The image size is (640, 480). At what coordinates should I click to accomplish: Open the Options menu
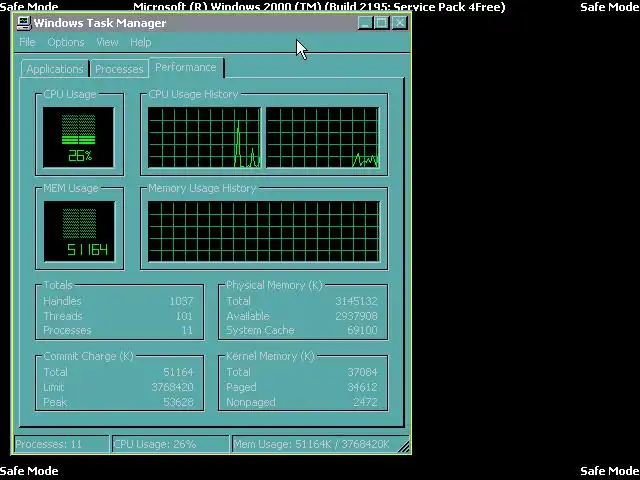pyautogui.click(x=66, y=42)
